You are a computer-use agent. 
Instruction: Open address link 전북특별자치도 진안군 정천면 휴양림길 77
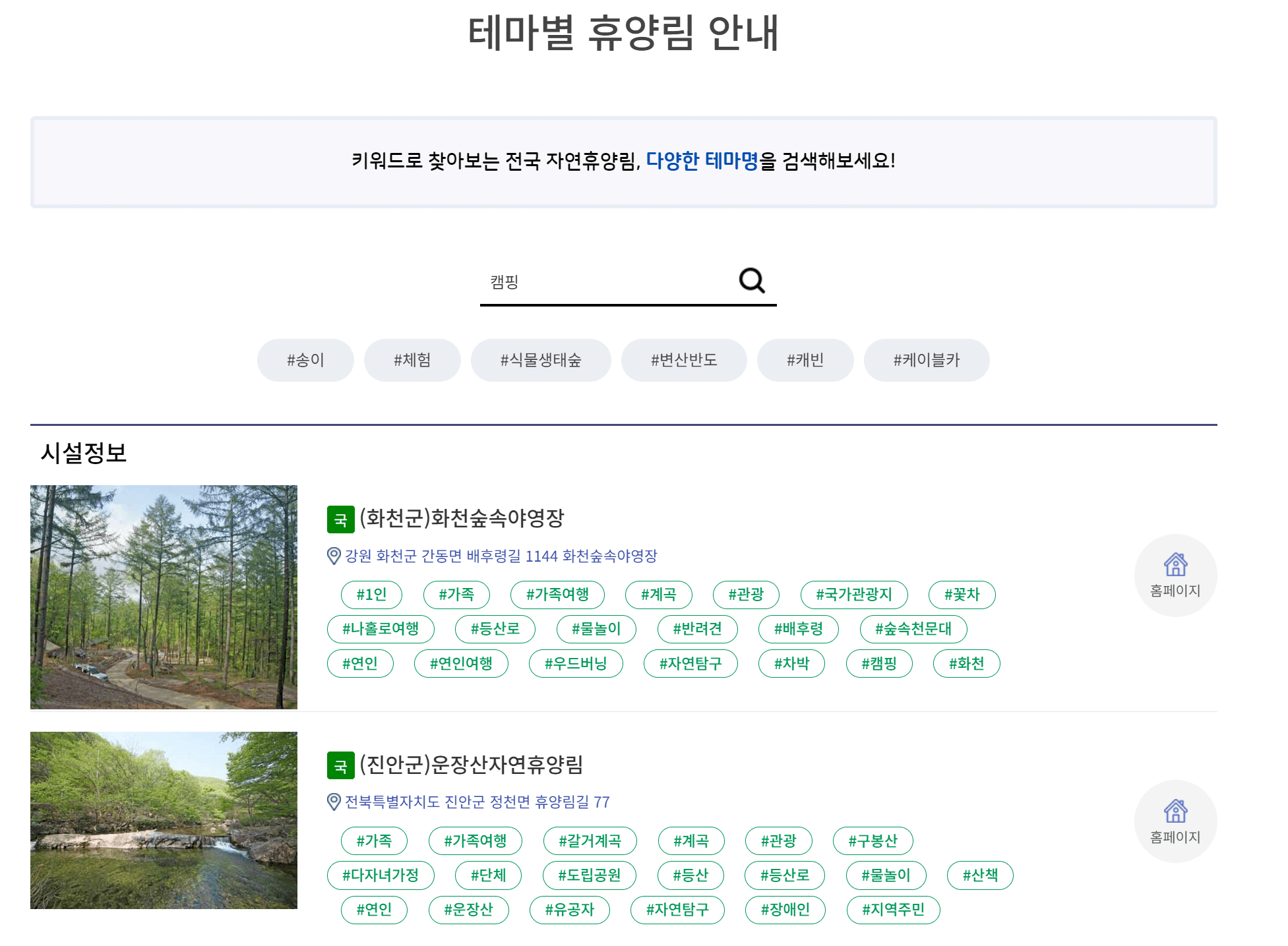(x=477, y=802)
